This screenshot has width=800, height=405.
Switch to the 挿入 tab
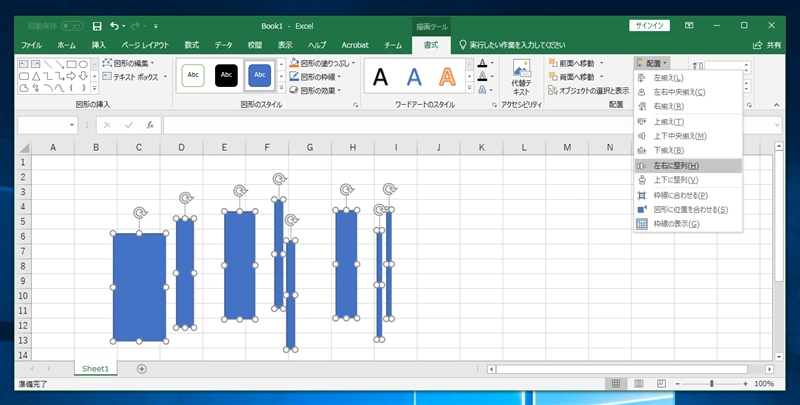pyautogui.click(x=99, y=45)
